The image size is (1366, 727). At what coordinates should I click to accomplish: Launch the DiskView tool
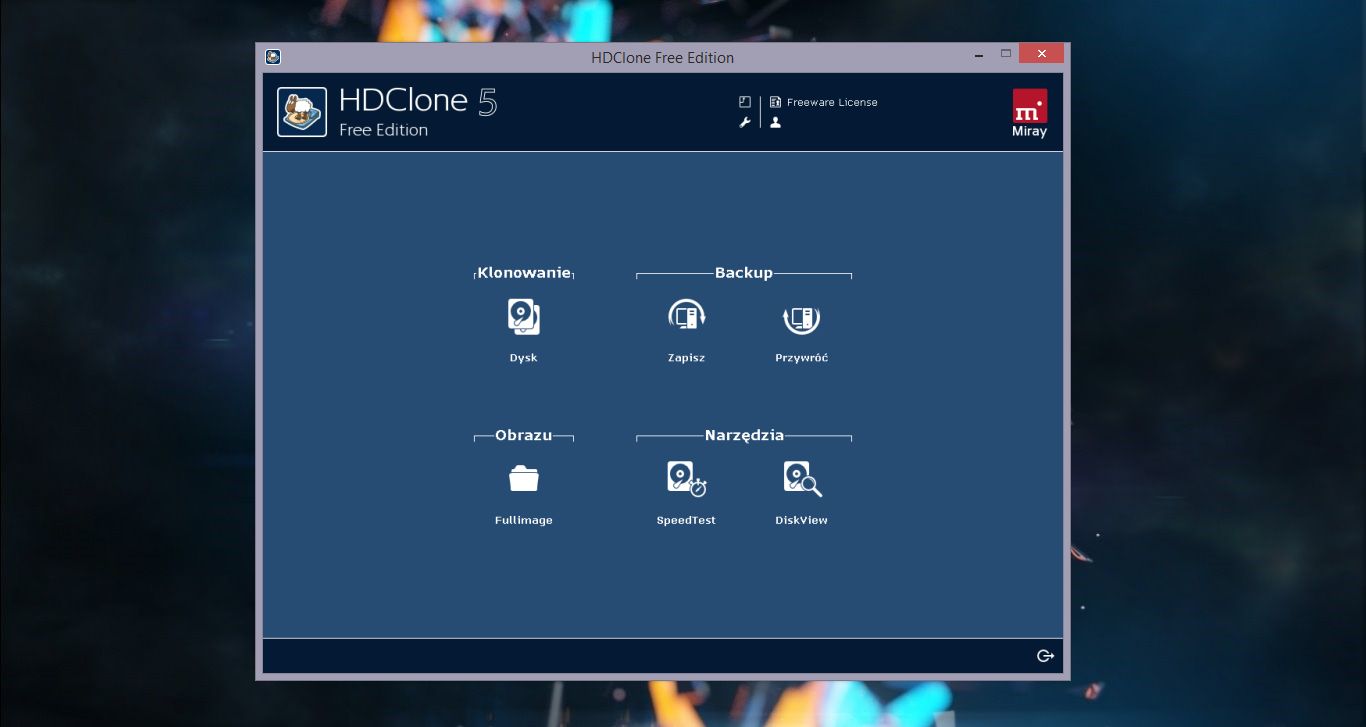point(802,479)
